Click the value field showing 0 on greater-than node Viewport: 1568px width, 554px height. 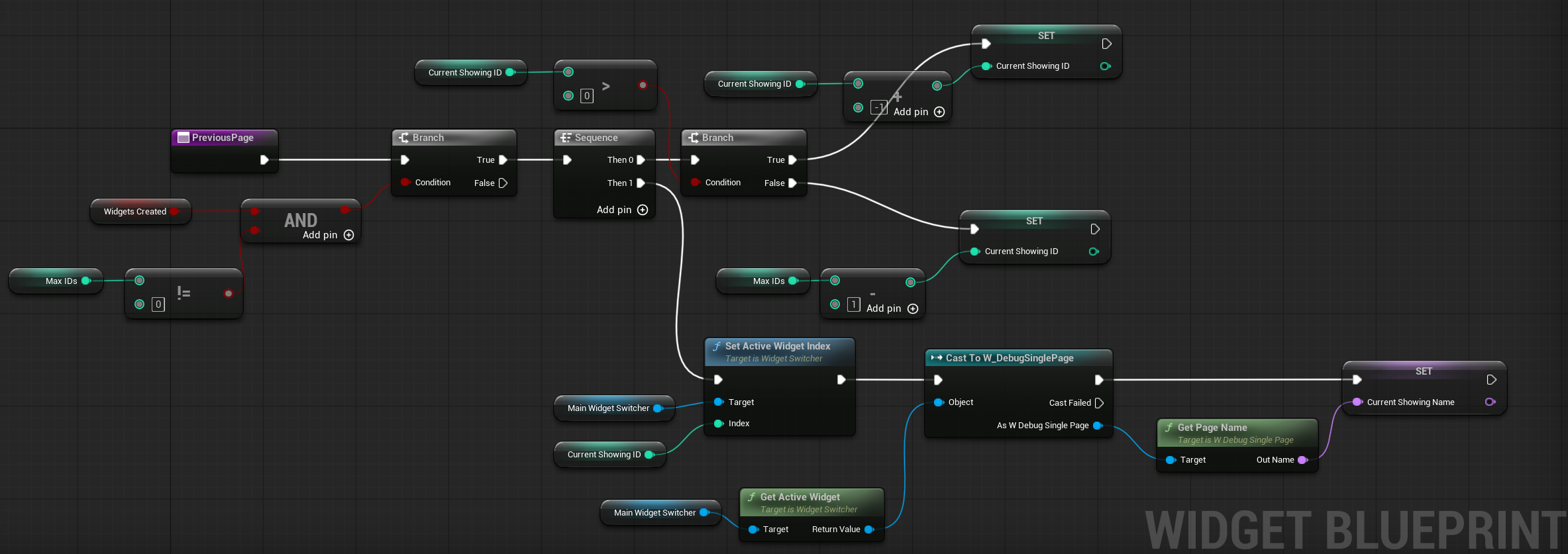coord(586,96)
